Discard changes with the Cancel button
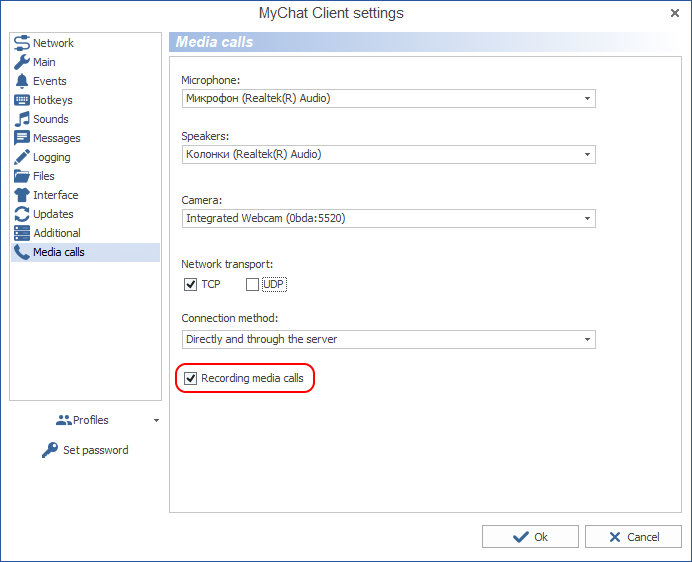 coord(633,536)
